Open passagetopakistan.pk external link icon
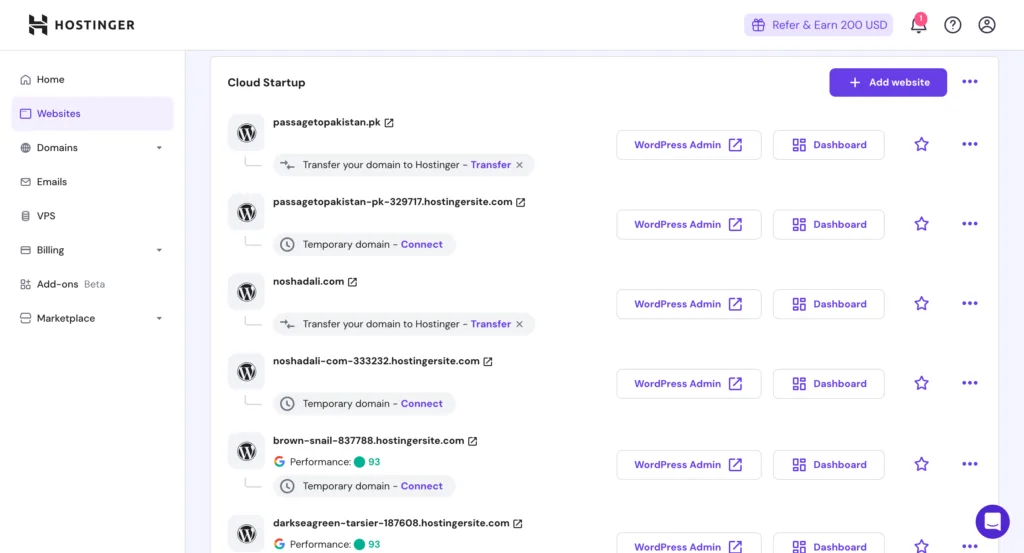The height and width of the screenshot is (553, 1024). tap(389, 123)
